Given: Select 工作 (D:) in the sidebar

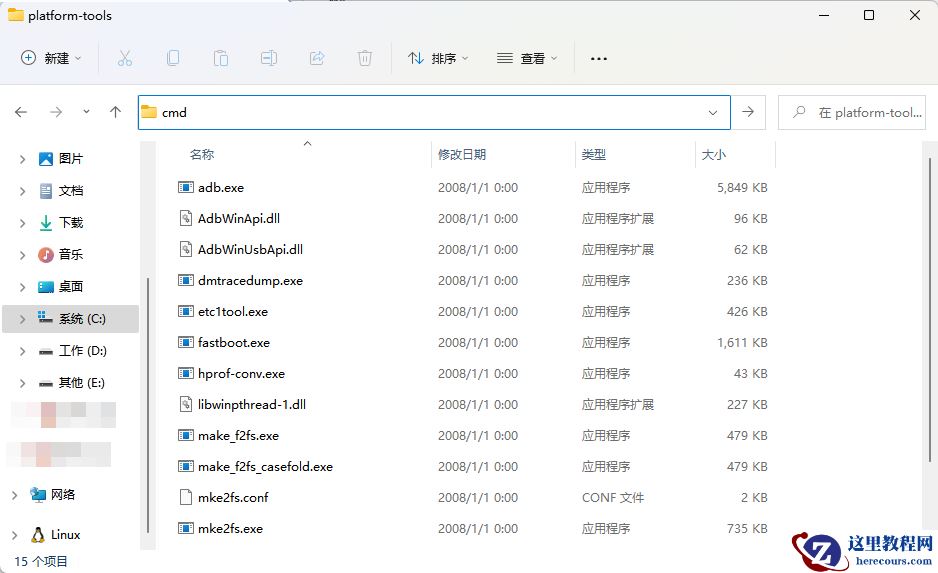Looking at the screenshot, I should 71,350.
